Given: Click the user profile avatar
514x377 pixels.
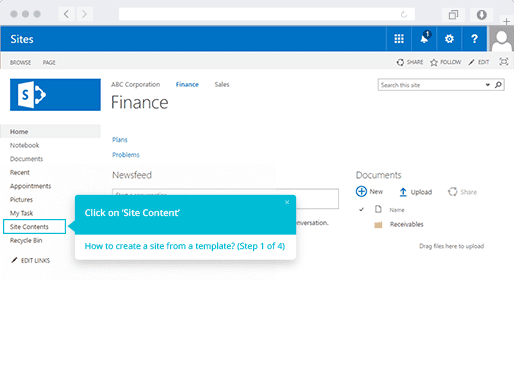Looking at the screenshot, I should click(501, 39).
